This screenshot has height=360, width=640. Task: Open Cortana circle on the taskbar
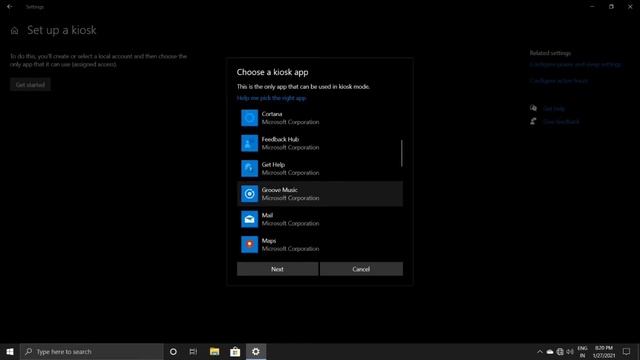(173, 351)
